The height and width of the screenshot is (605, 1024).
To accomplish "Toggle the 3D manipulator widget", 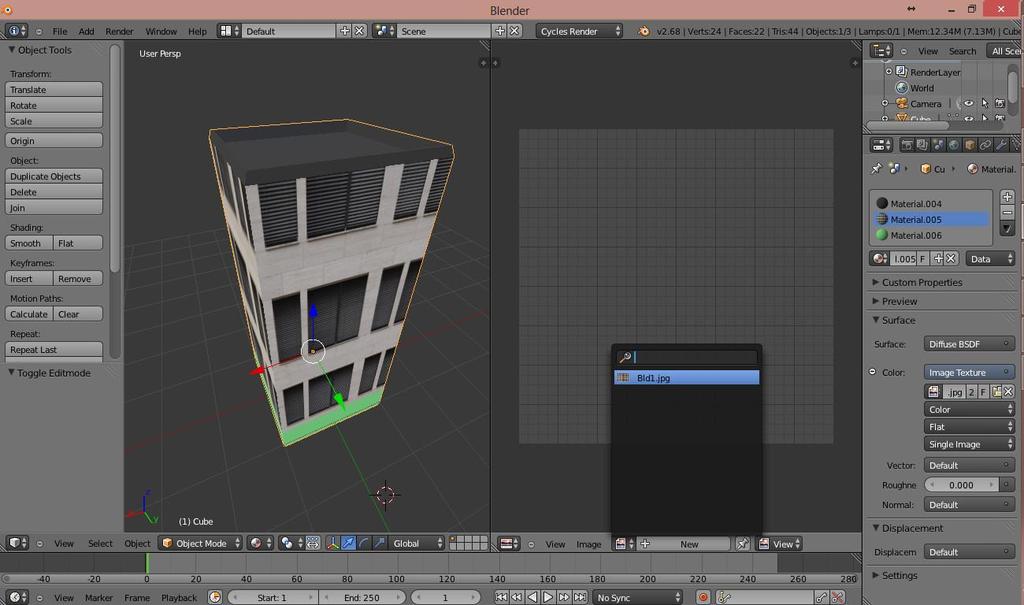I will (x=333, y=543).
